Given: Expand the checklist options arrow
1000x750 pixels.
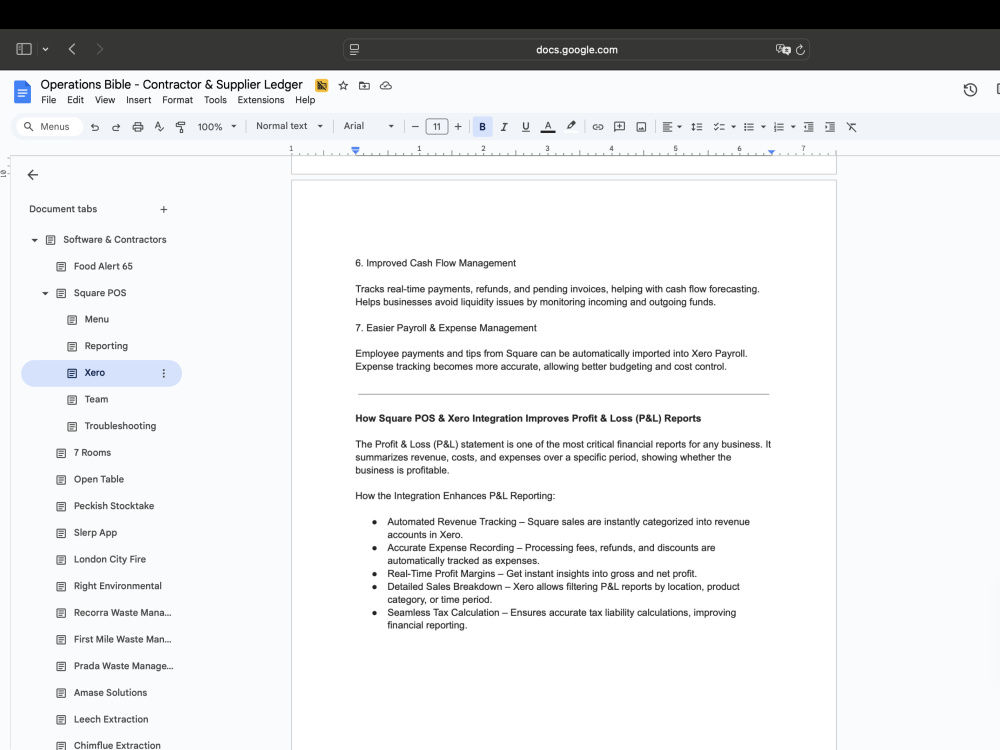Looking at the screenshot, I should point(733,127).
